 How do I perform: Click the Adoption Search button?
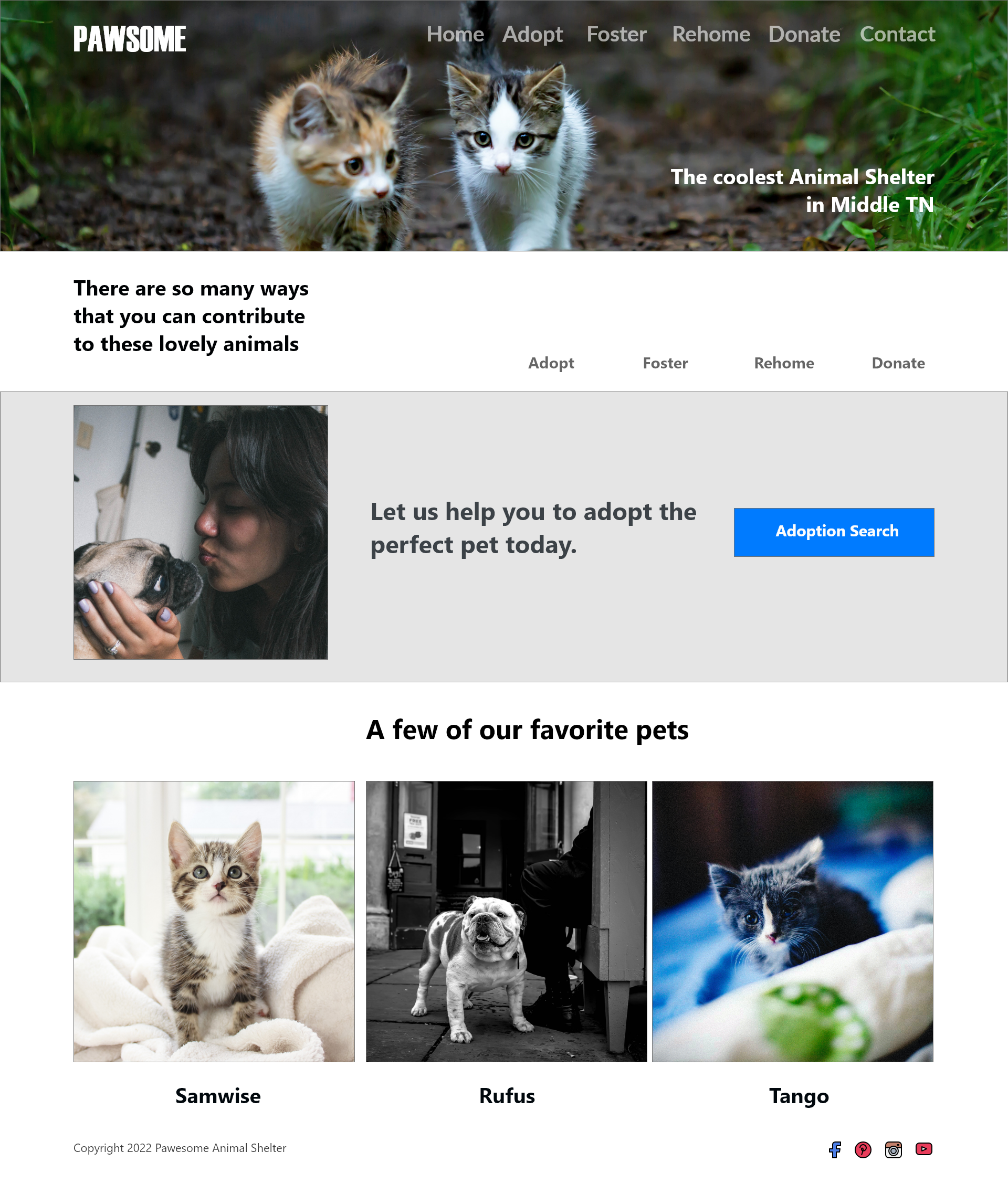pyautogui.click(x=834, y=532)
